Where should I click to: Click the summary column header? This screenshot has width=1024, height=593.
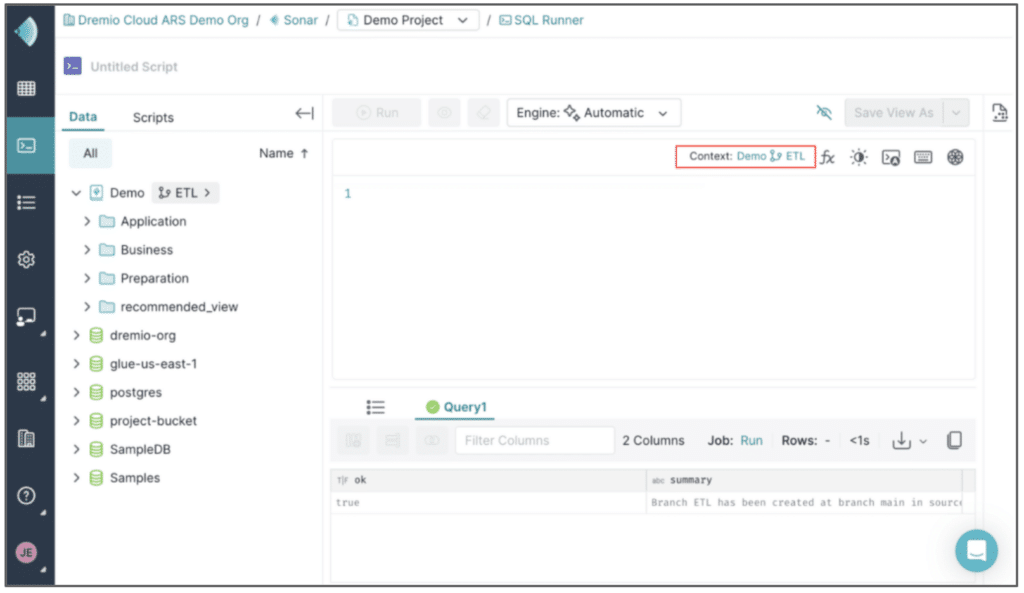click(804, 481)
